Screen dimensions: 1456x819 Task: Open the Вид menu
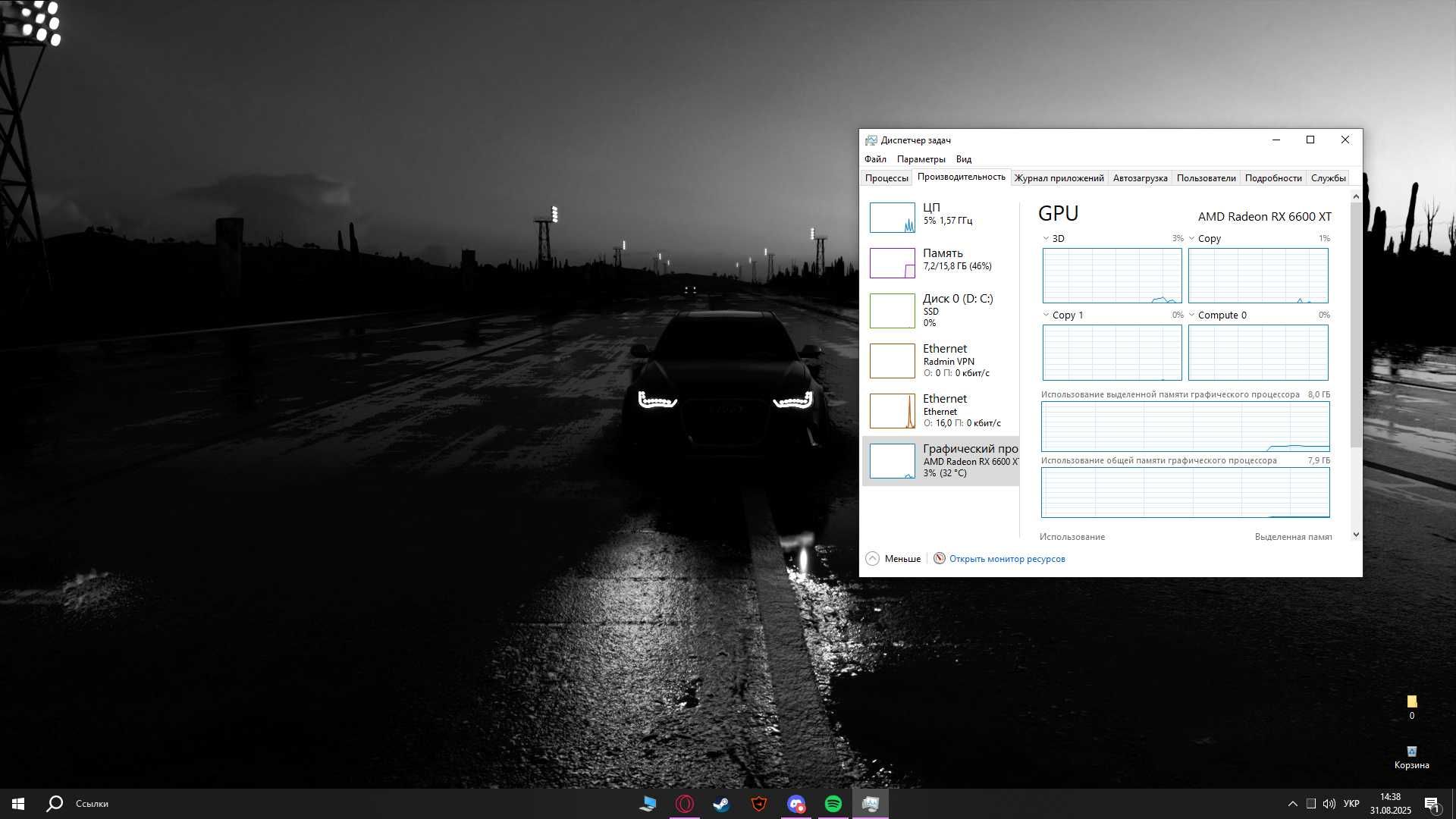[963, 159]
